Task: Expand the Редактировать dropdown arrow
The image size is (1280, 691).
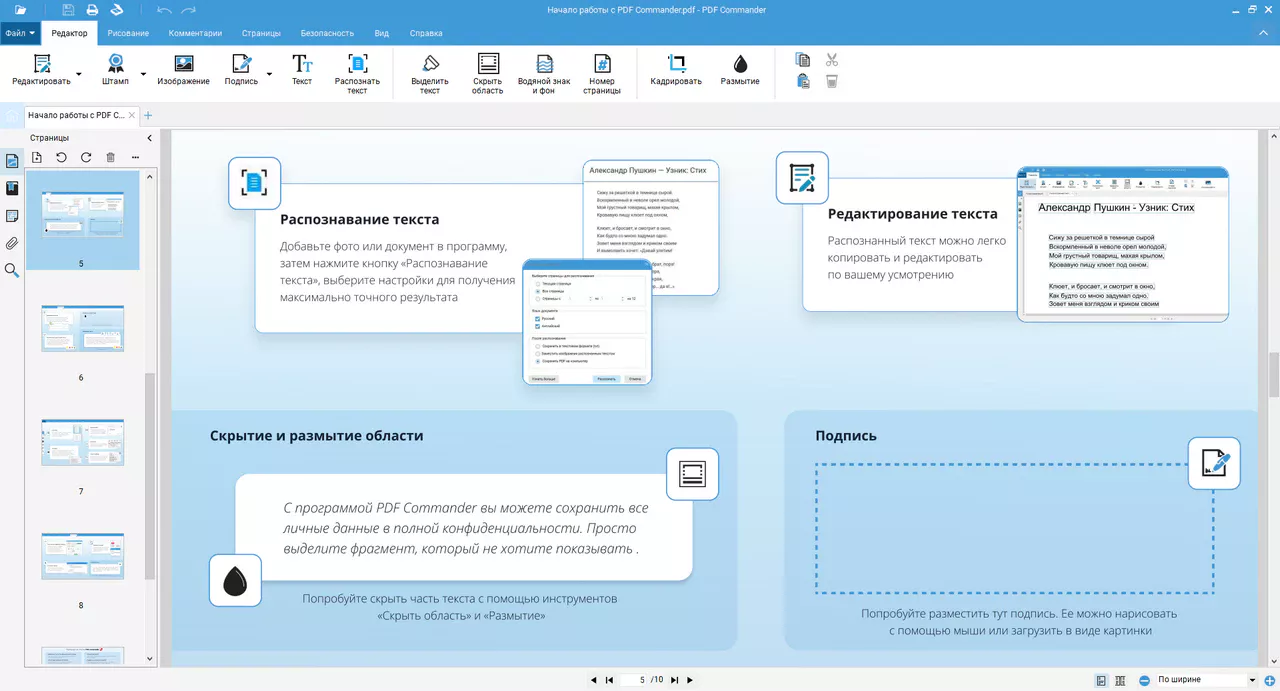Action: [80, 74]
